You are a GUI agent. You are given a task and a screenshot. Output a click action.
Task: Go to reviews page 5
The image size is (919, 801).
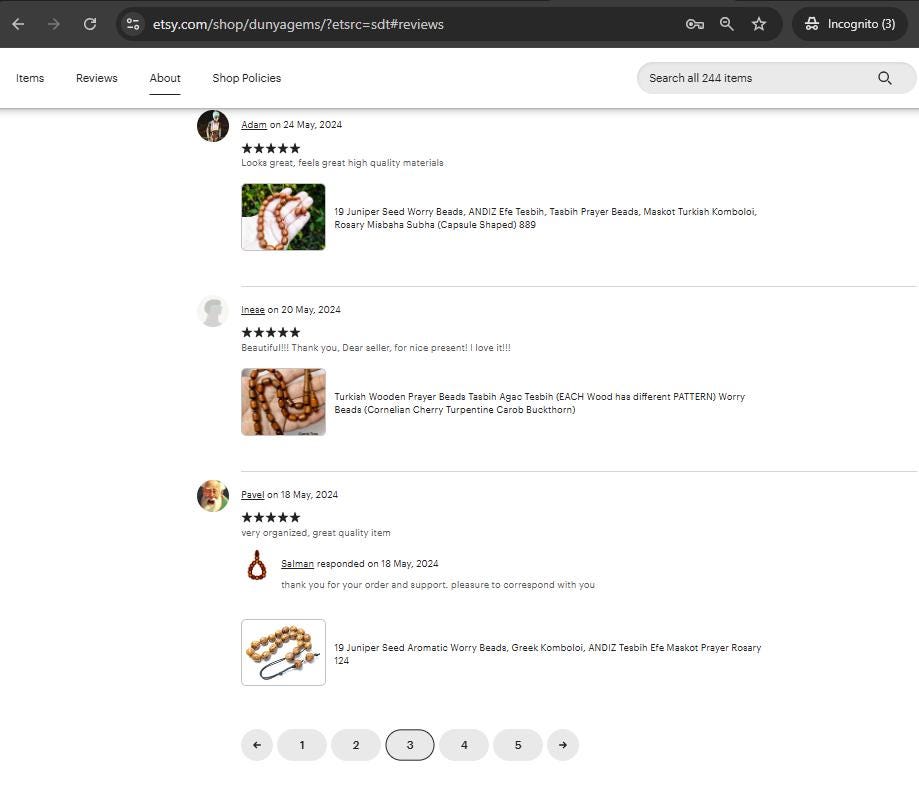518,745
